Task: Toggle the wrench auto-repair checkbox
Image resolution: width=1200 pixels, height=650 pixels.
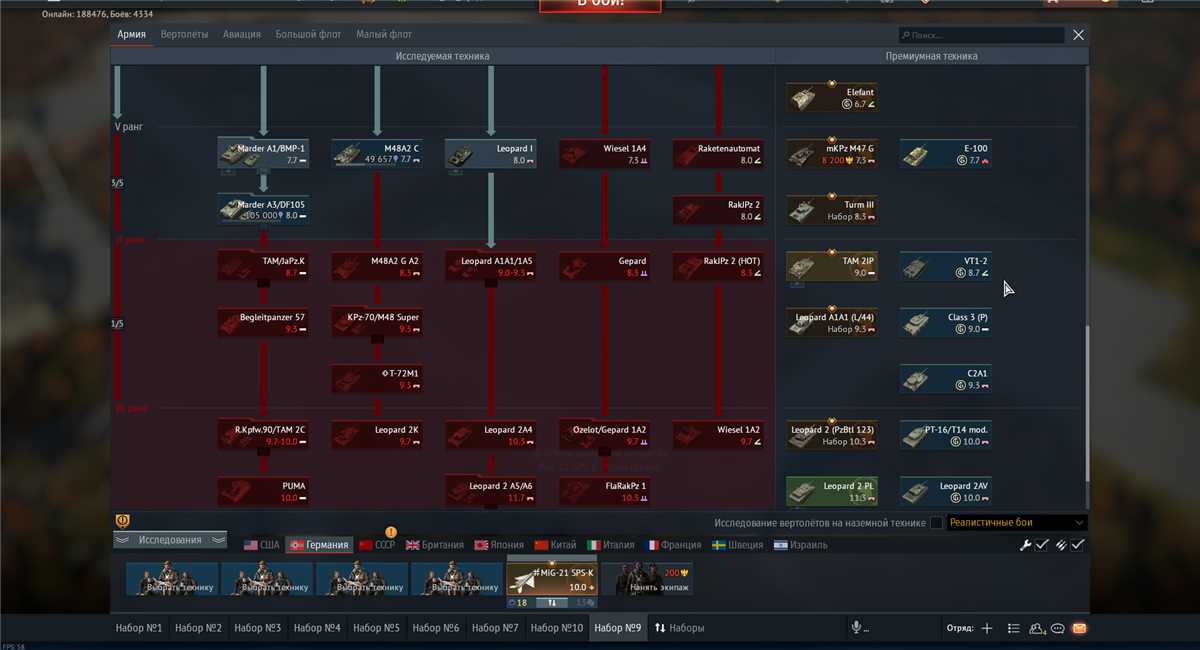Action: click(1041, 545)
